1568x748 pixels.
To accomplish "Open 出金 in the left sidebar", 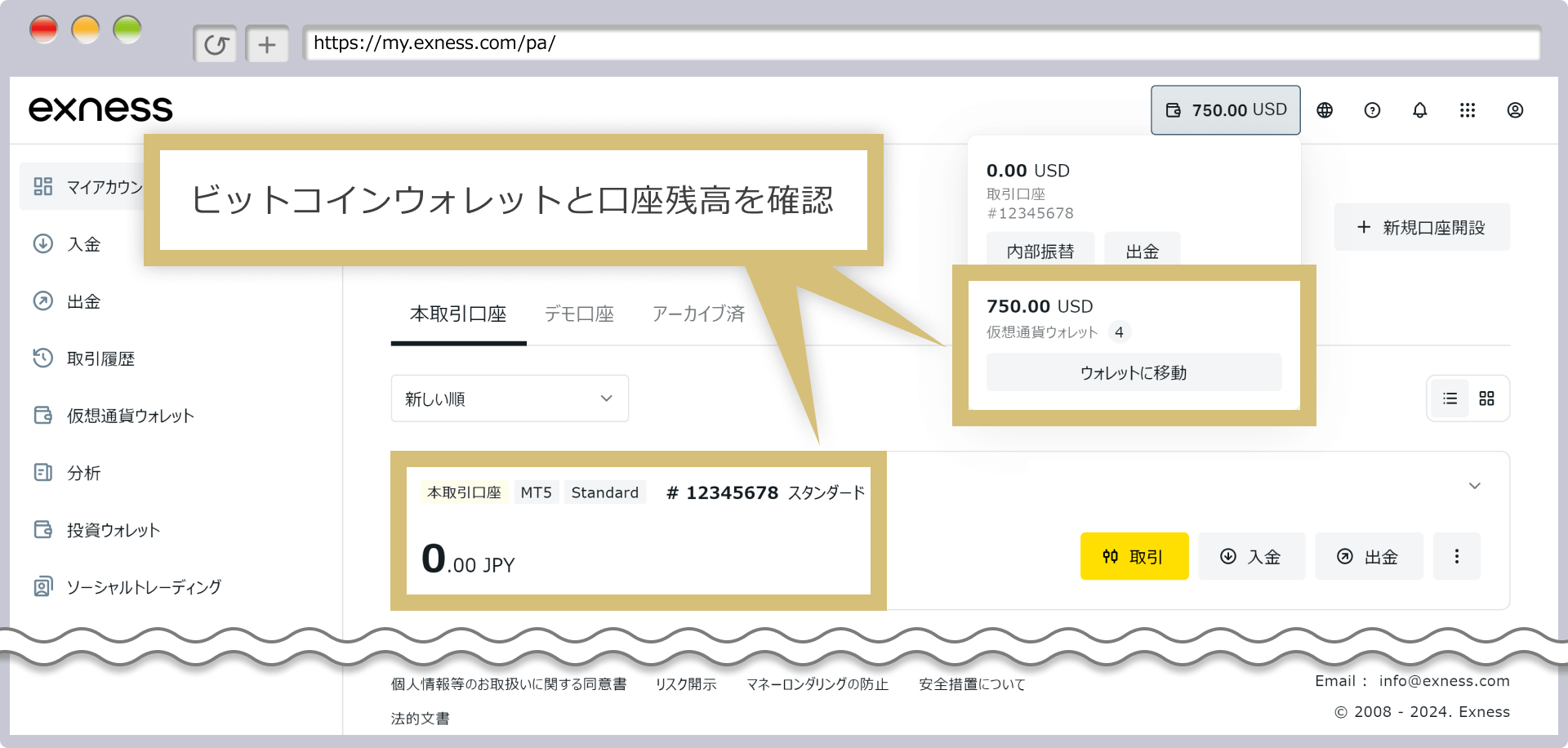I will click(x=83, y=301).
